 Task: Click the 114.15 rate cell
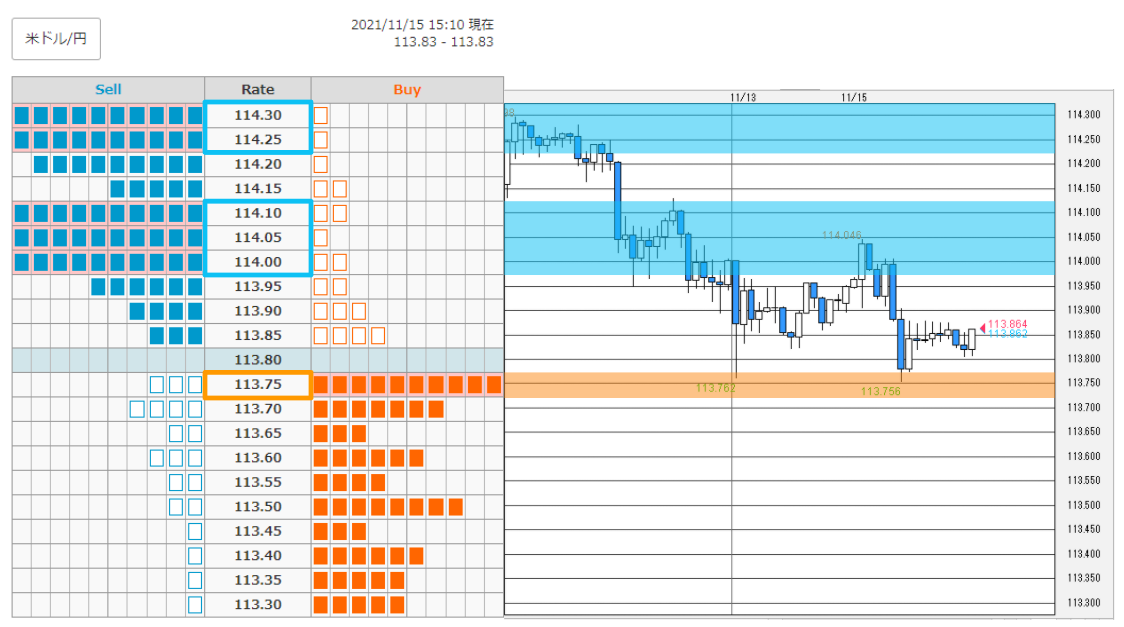click(x=258, y=188)
